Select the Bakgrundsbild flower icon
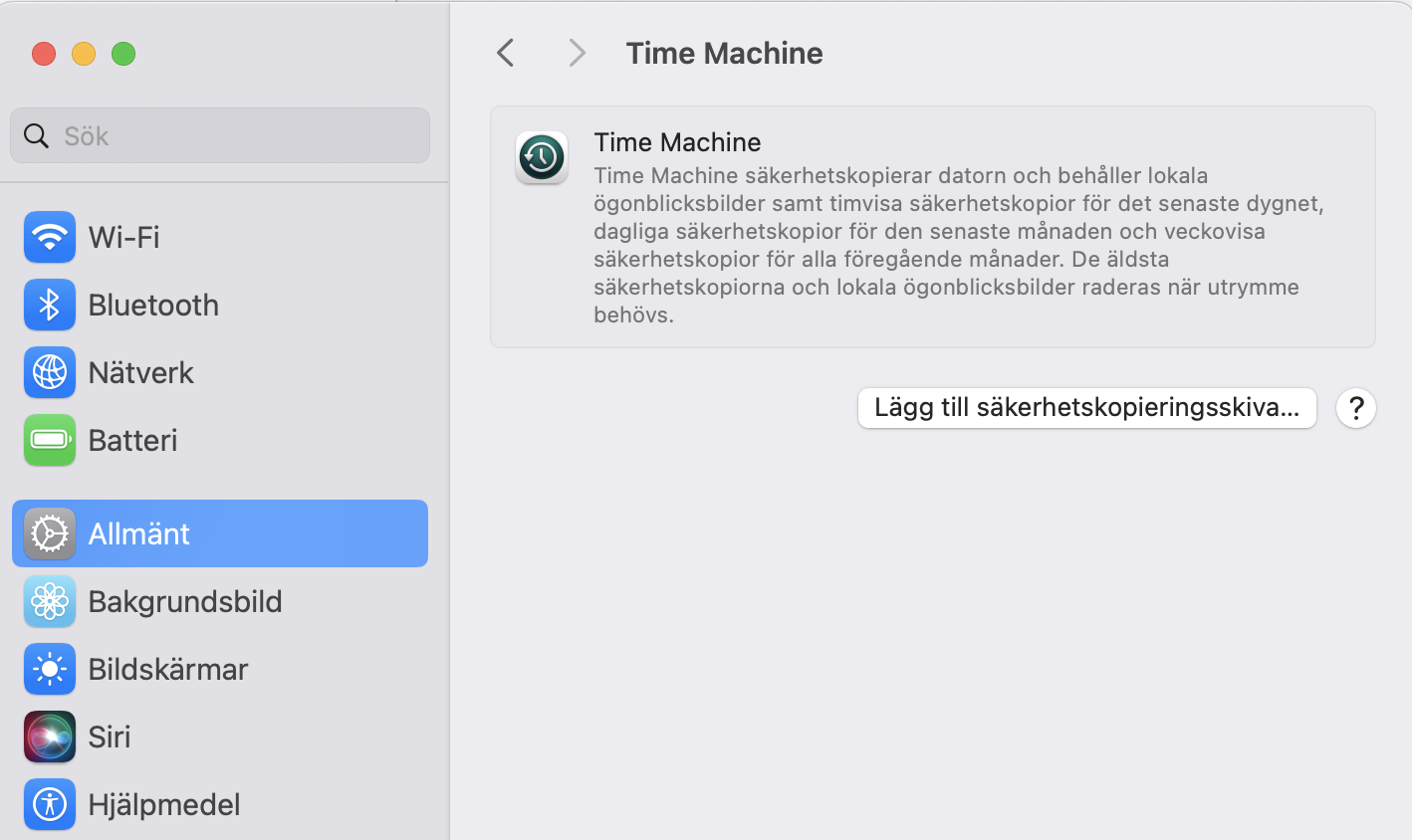1412x840 pixels. click(x=50, y=601)
